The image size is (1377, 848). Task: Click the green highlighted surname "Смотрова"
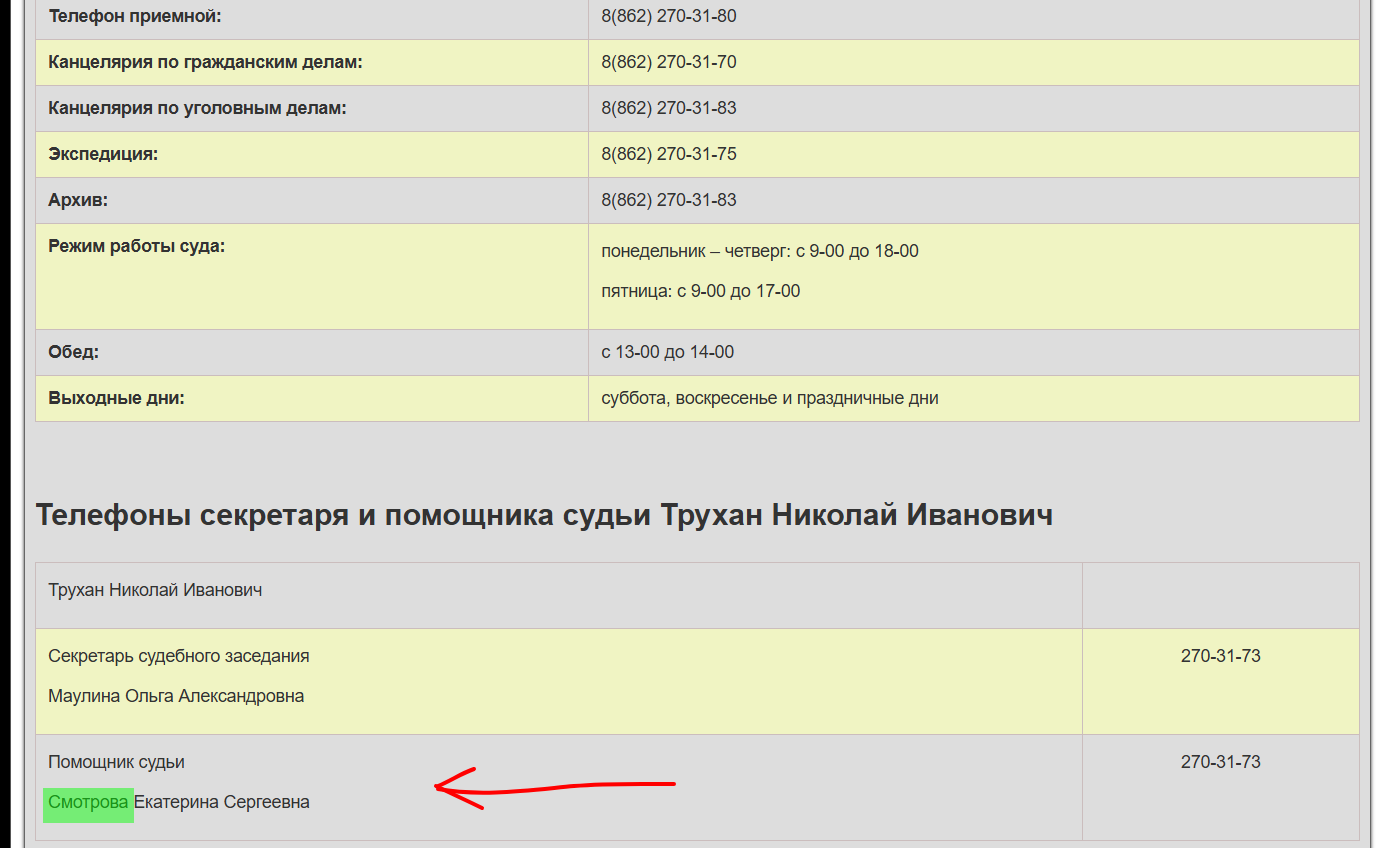point(88,802)
